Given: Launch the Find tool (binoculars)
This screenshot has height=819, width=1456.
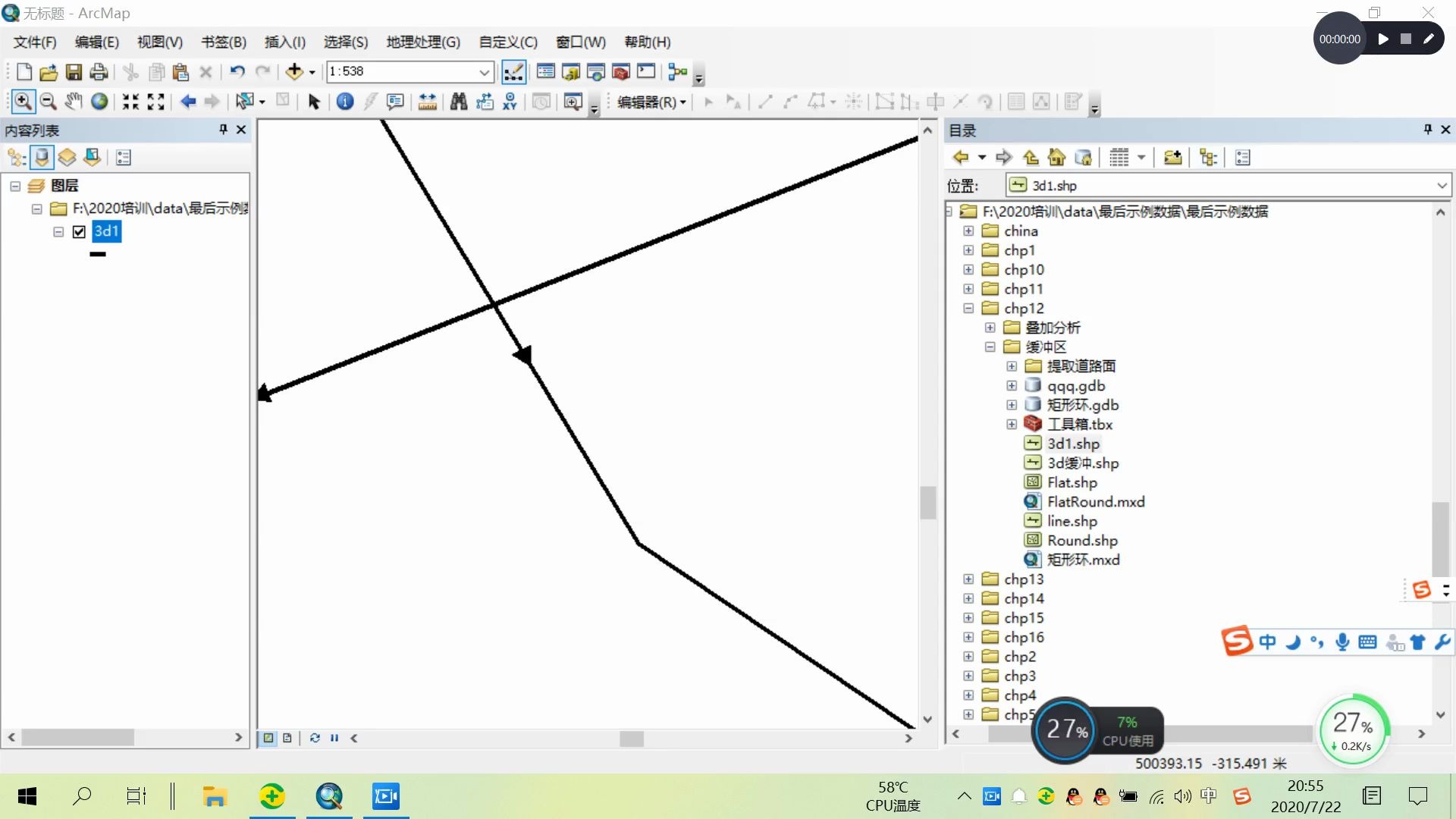Looking at the screenshot, I should click(459, 101).
